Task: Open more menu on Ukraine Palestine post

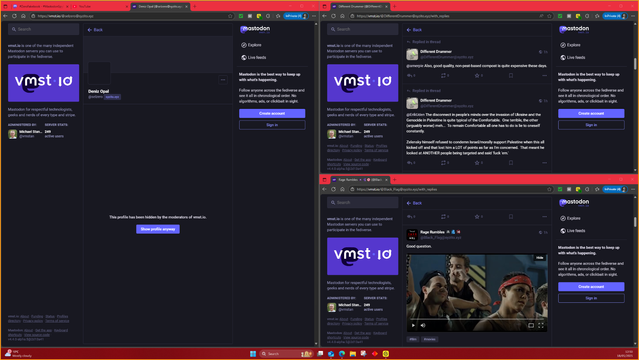Action: click(x=544, y=163)
